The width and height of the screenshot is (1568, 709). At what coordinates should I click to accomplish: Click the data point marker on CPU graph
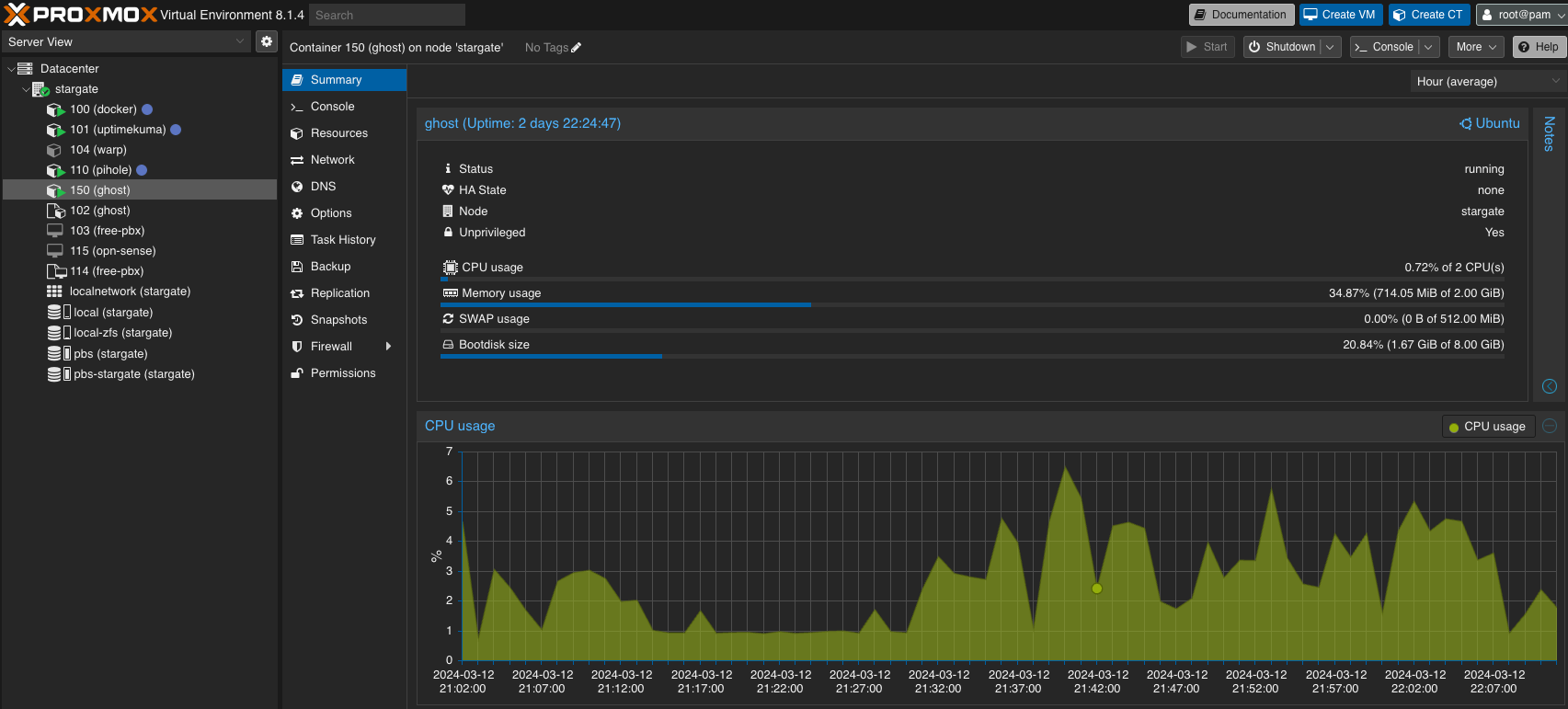pyautogui.click(x=1096, y=589)
